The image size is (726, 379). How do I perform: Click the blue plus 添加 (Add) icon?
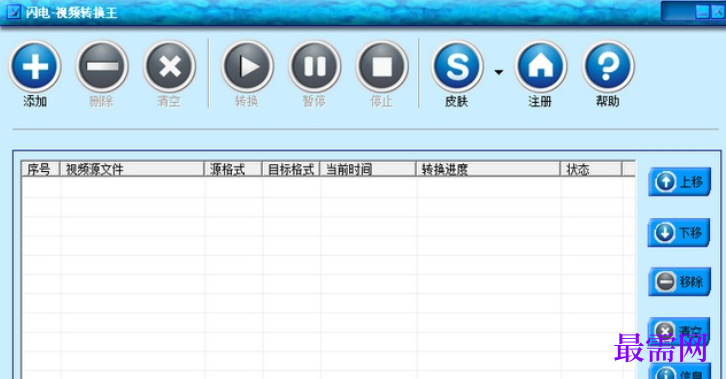pos(35,67)
